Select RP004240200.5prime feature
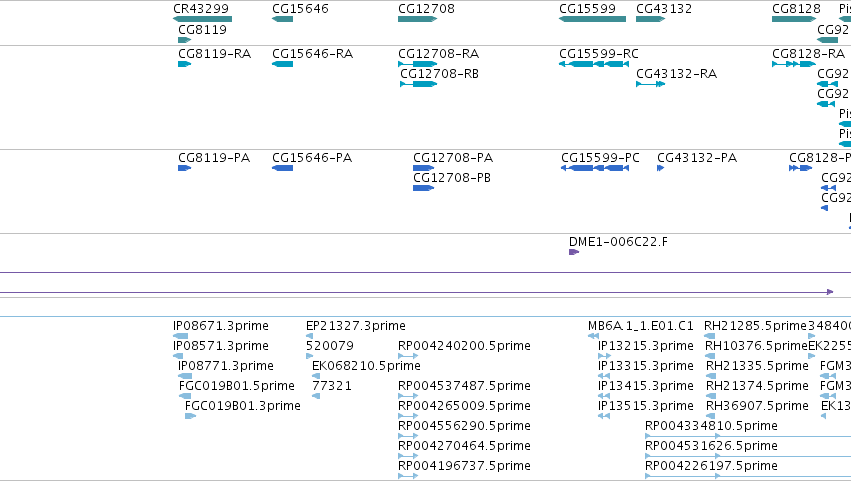The image size is (851, 481). (x=408, y=356)
